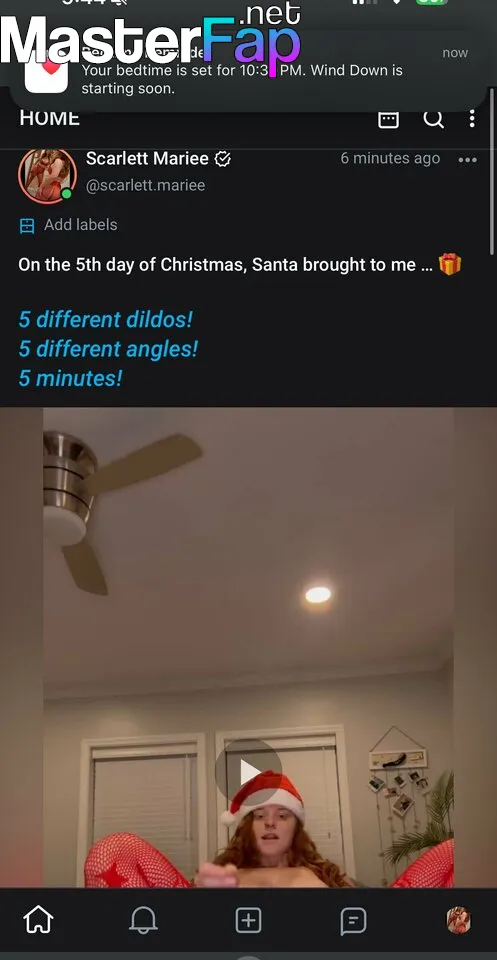Play the video in the post
Viewport: 497px width, 960px height.
pos(248,771)
